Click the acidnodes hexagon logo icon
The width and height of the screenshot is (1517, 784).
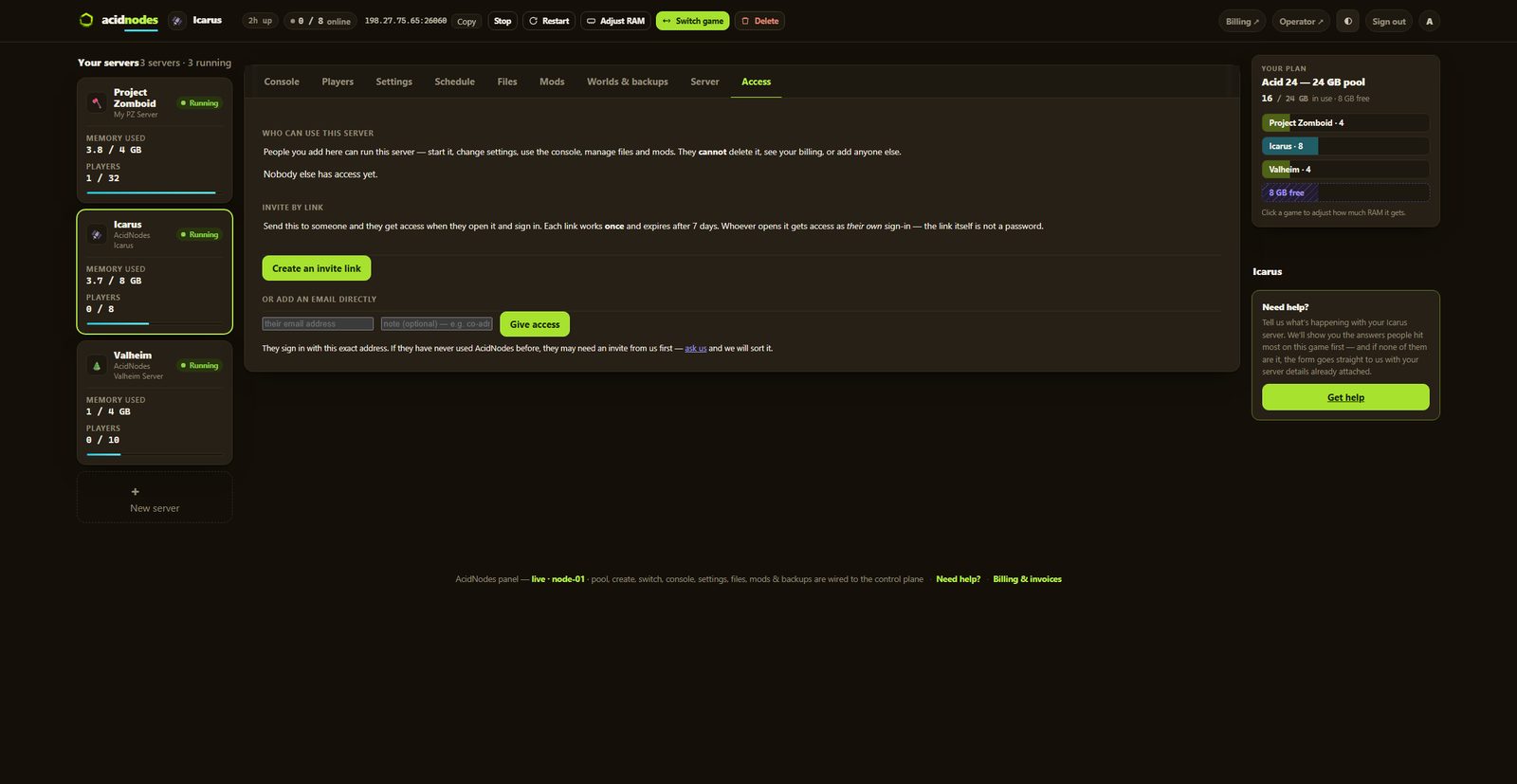coord(86,20)
